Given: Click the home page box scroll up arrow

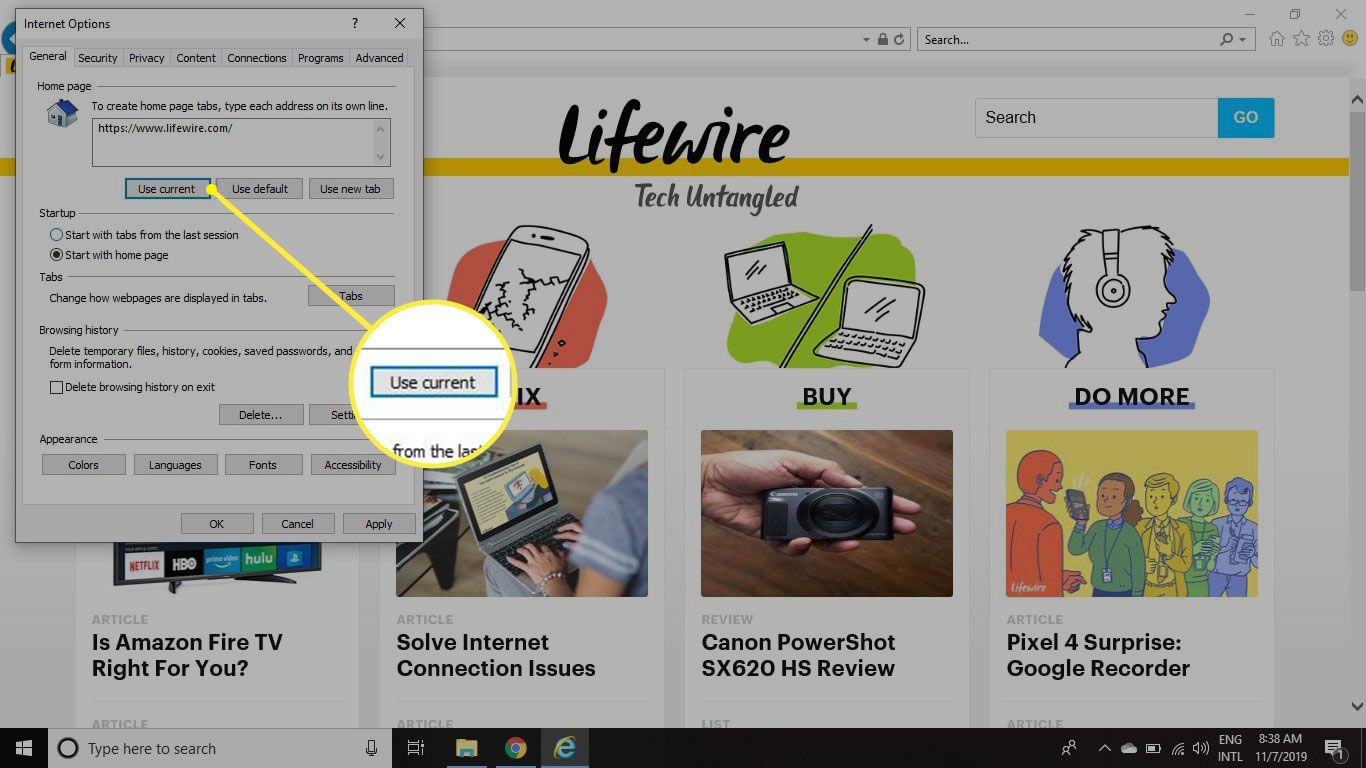Looking at the screenshot, I should coord(380,128).
